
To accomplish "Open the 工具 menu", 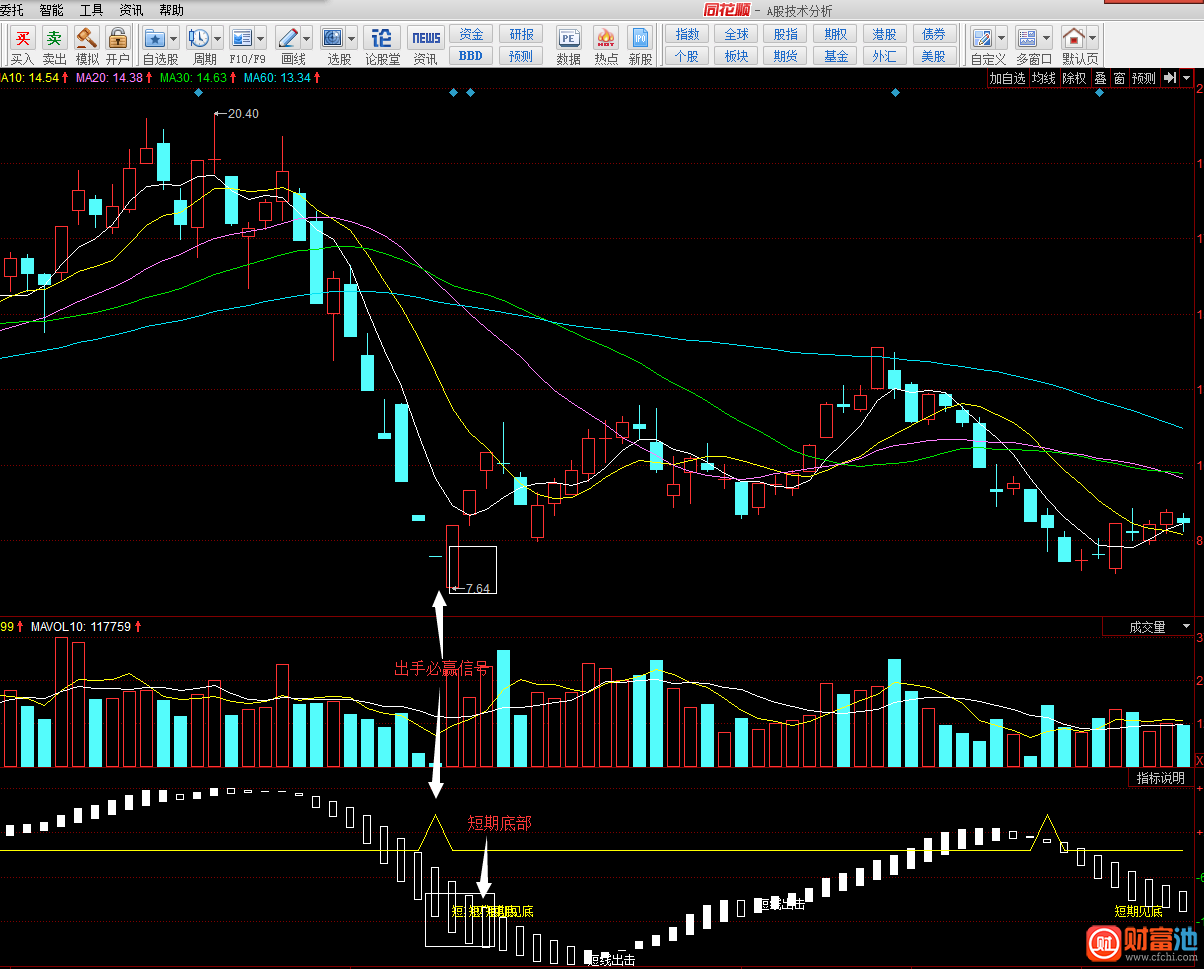I will point(91,10).
